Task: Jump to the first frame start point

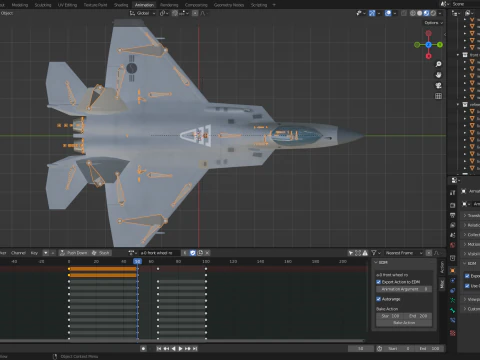Action: click(159, 349)
